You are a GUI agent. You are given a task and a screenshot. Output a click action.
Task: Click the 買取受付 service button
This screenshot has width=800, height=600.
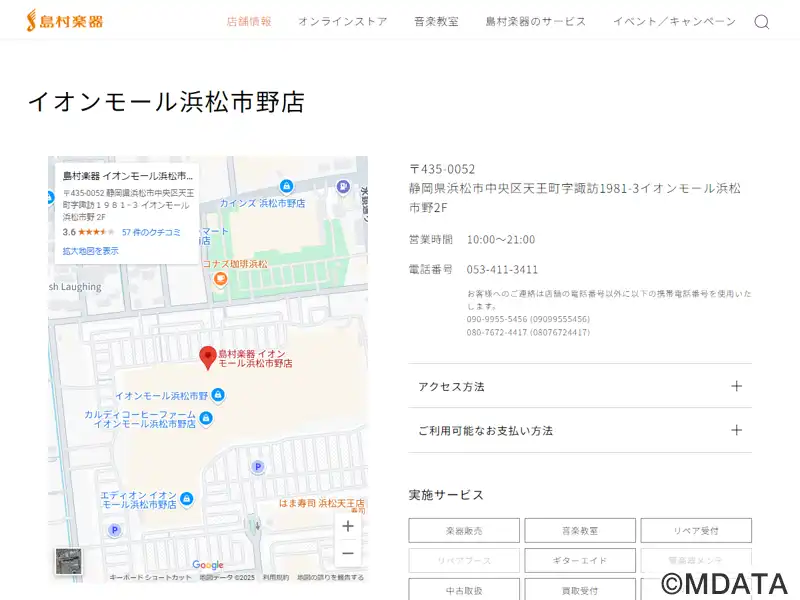pyautogui.click(x=580, y=590)
